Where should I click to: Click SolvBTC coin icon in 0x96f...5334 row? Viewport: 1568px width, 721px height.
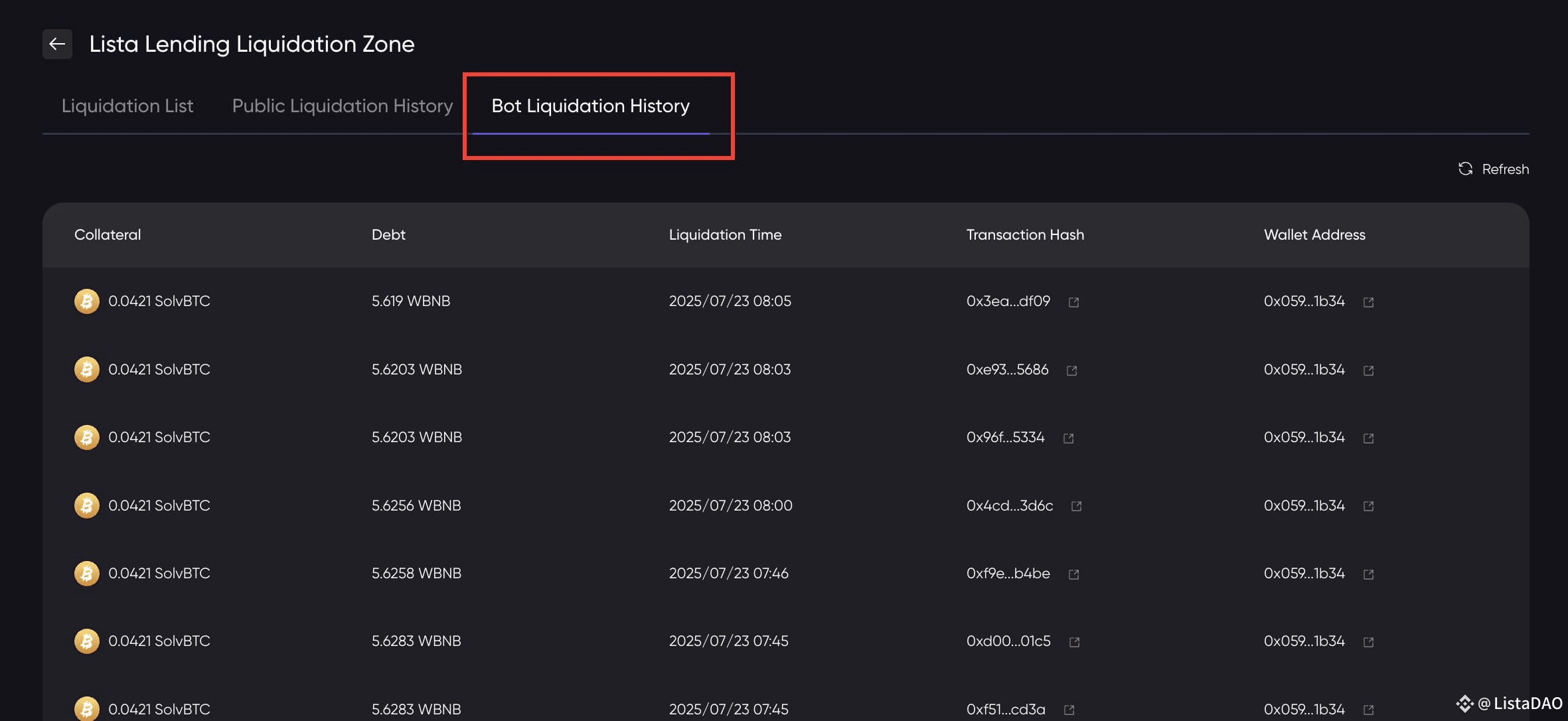(87, 438)
